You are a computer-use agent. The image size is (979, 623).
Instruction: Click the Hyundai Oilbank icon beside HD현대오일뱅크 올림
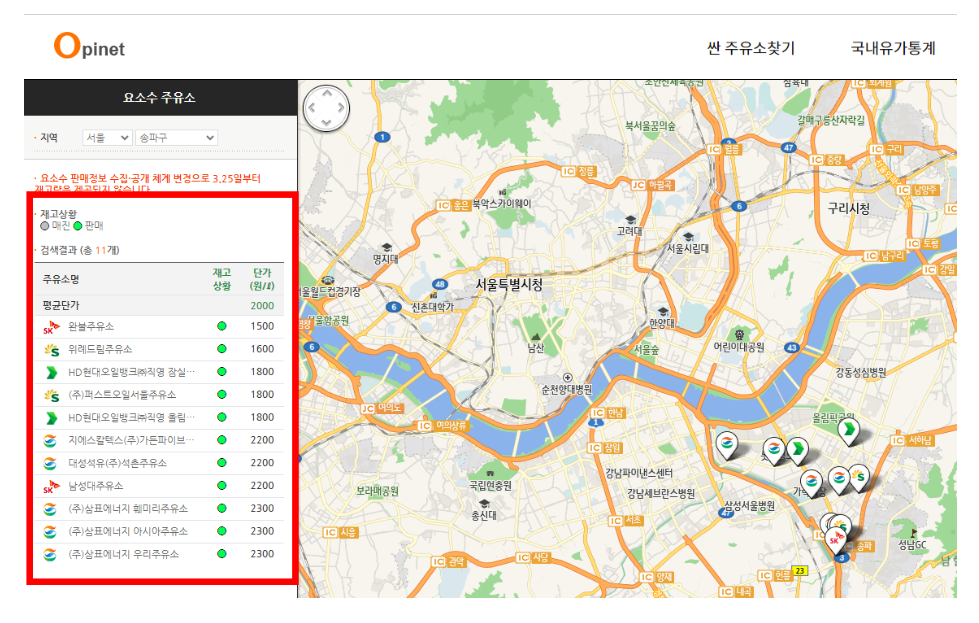pos(51,418)
